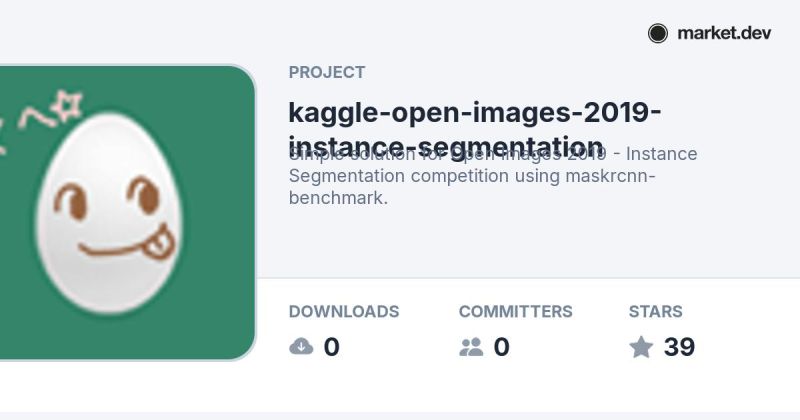800x420 pixels.
Task: Click the star icon beside 39
Action: coord(641,347)
